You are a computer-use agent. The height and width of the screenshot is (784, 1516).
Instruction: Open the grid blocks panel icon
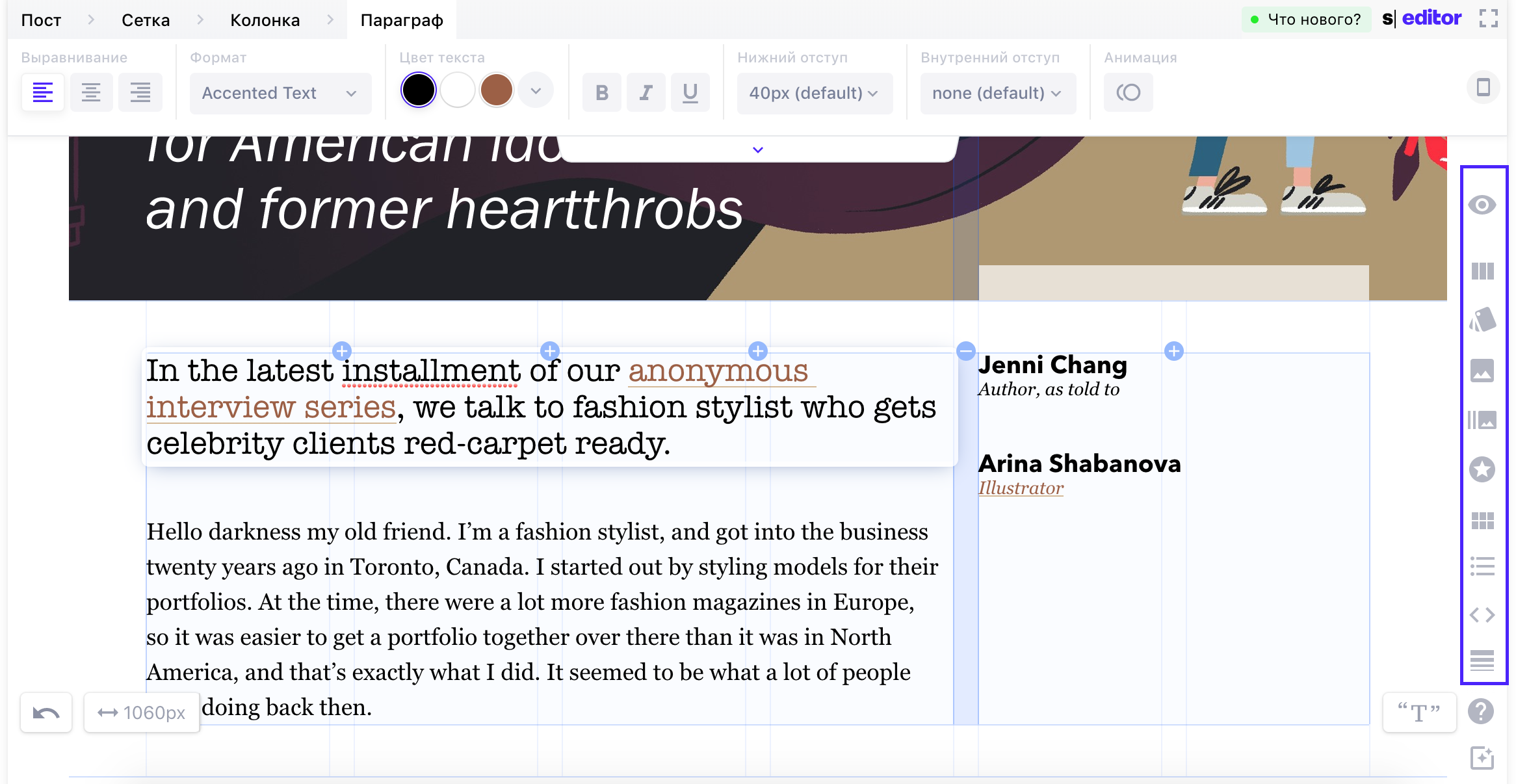click(x=1483, y=520)
